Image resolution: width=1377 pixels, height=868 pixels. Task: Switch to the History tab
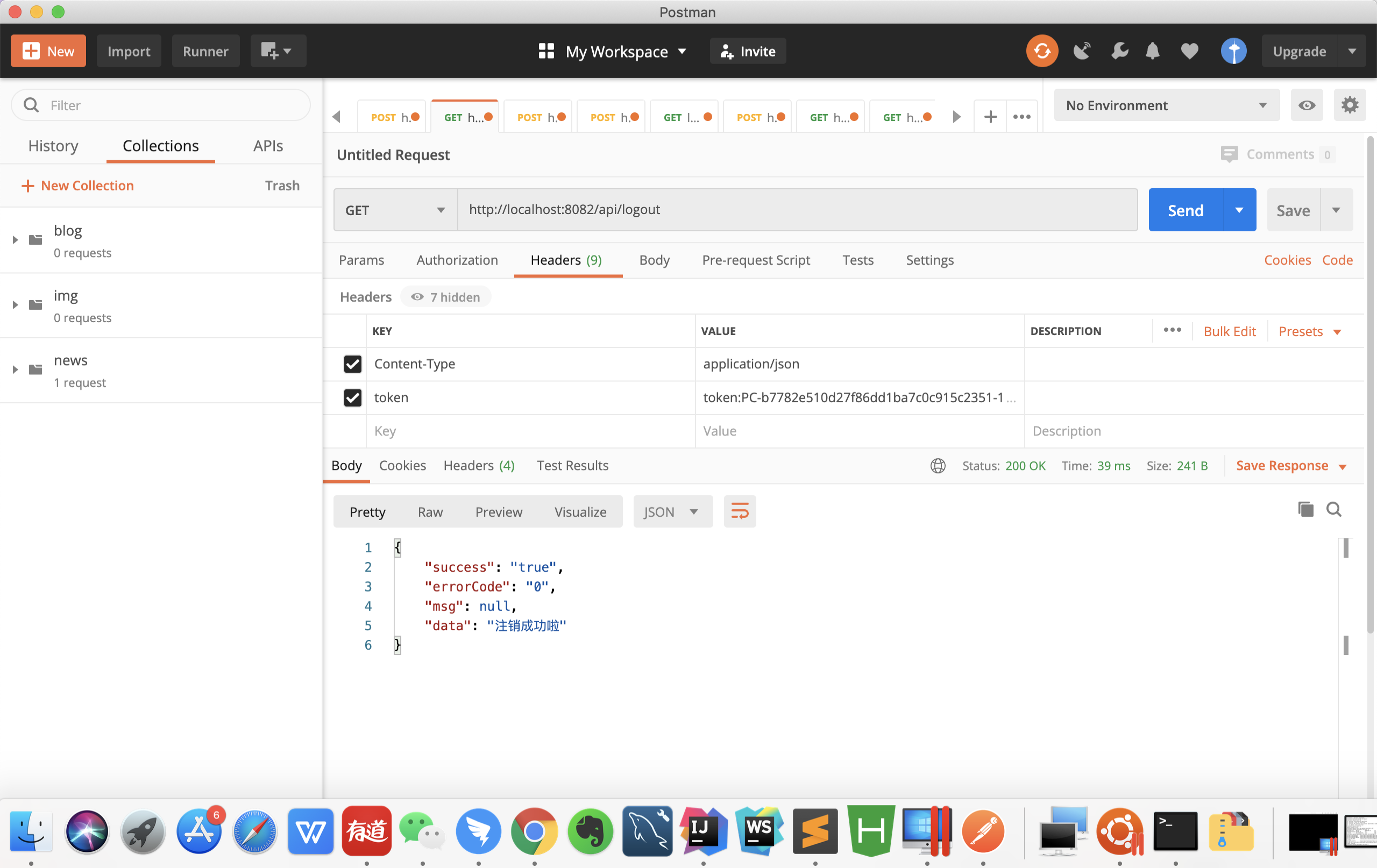(x=53, y=146)
